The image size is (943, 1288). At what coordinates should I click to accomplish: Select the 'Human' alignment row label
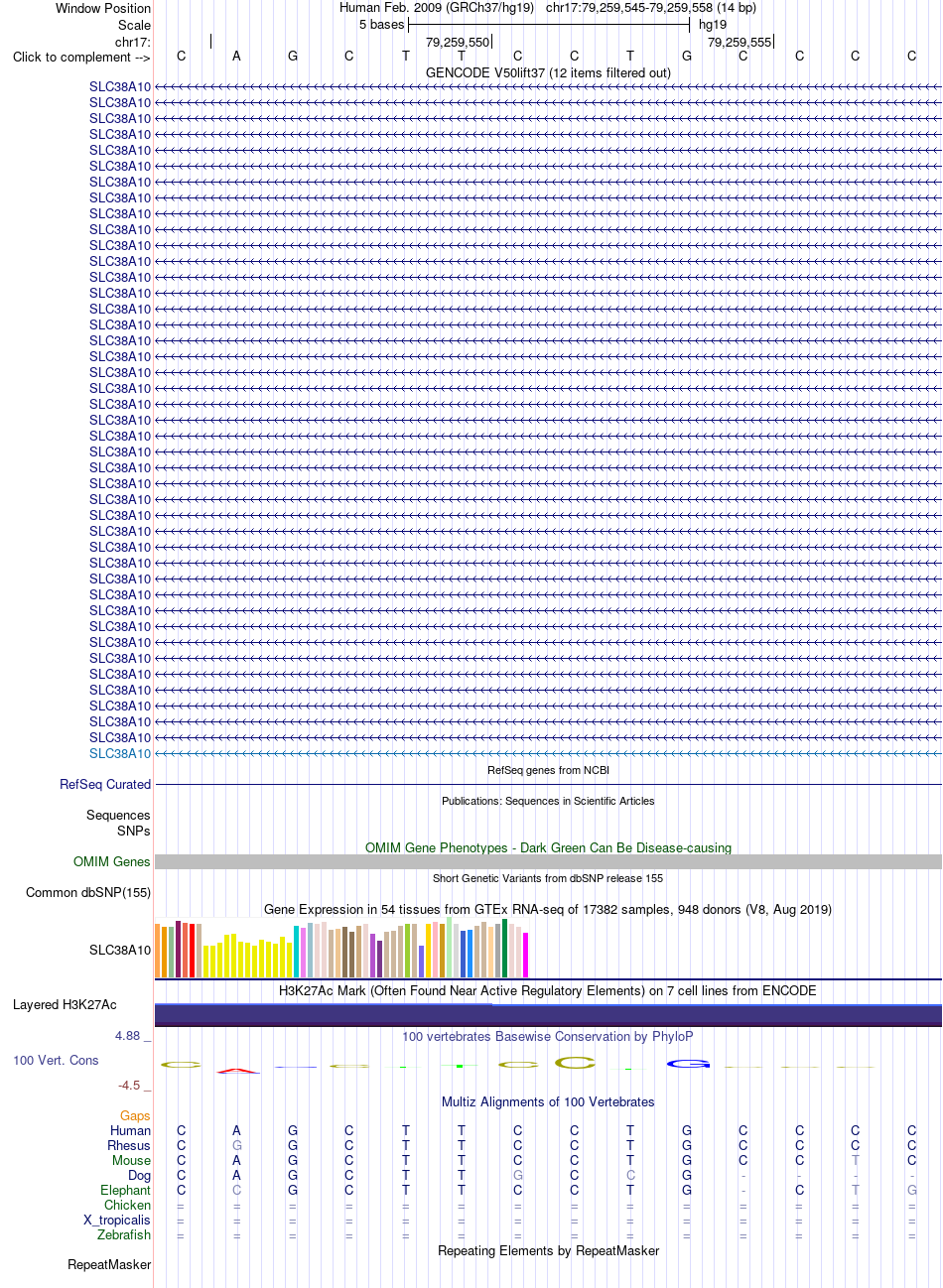tap(131, 1130)
